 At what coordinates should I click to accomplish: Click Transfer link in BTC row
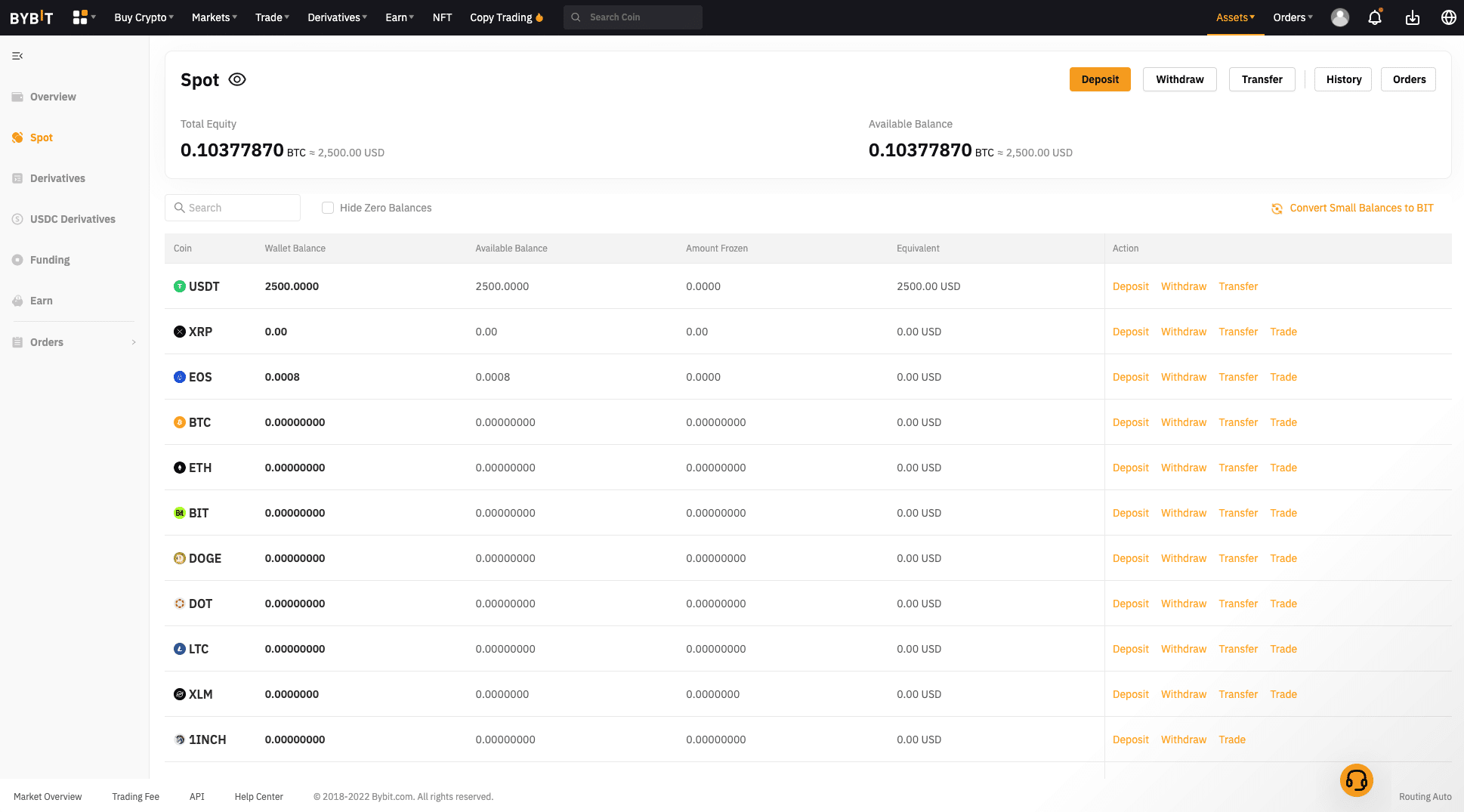tap(1238, 422)
